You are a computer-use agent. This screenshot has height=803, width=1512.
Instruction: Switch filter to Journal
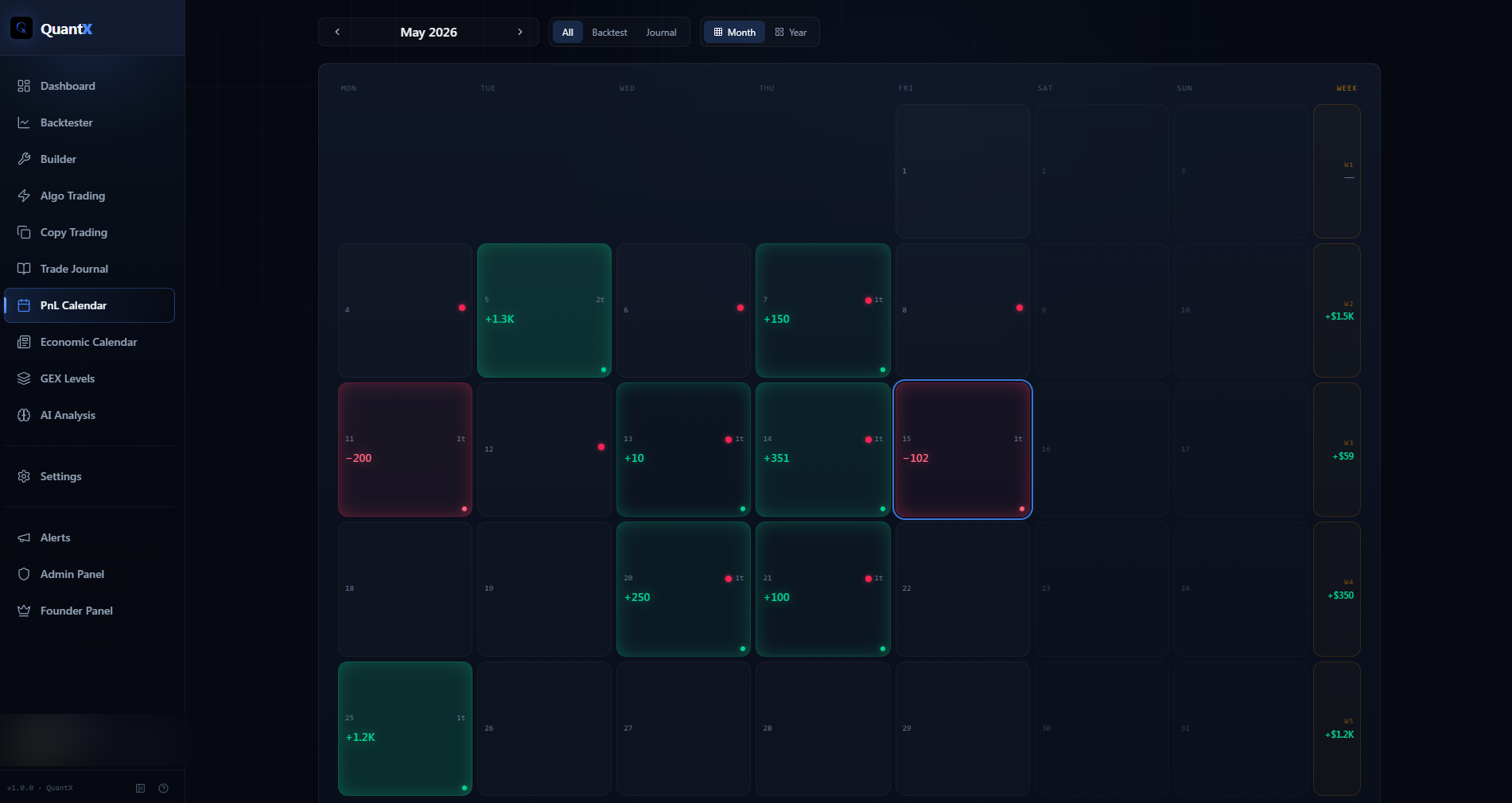click(x=661, y=32)
